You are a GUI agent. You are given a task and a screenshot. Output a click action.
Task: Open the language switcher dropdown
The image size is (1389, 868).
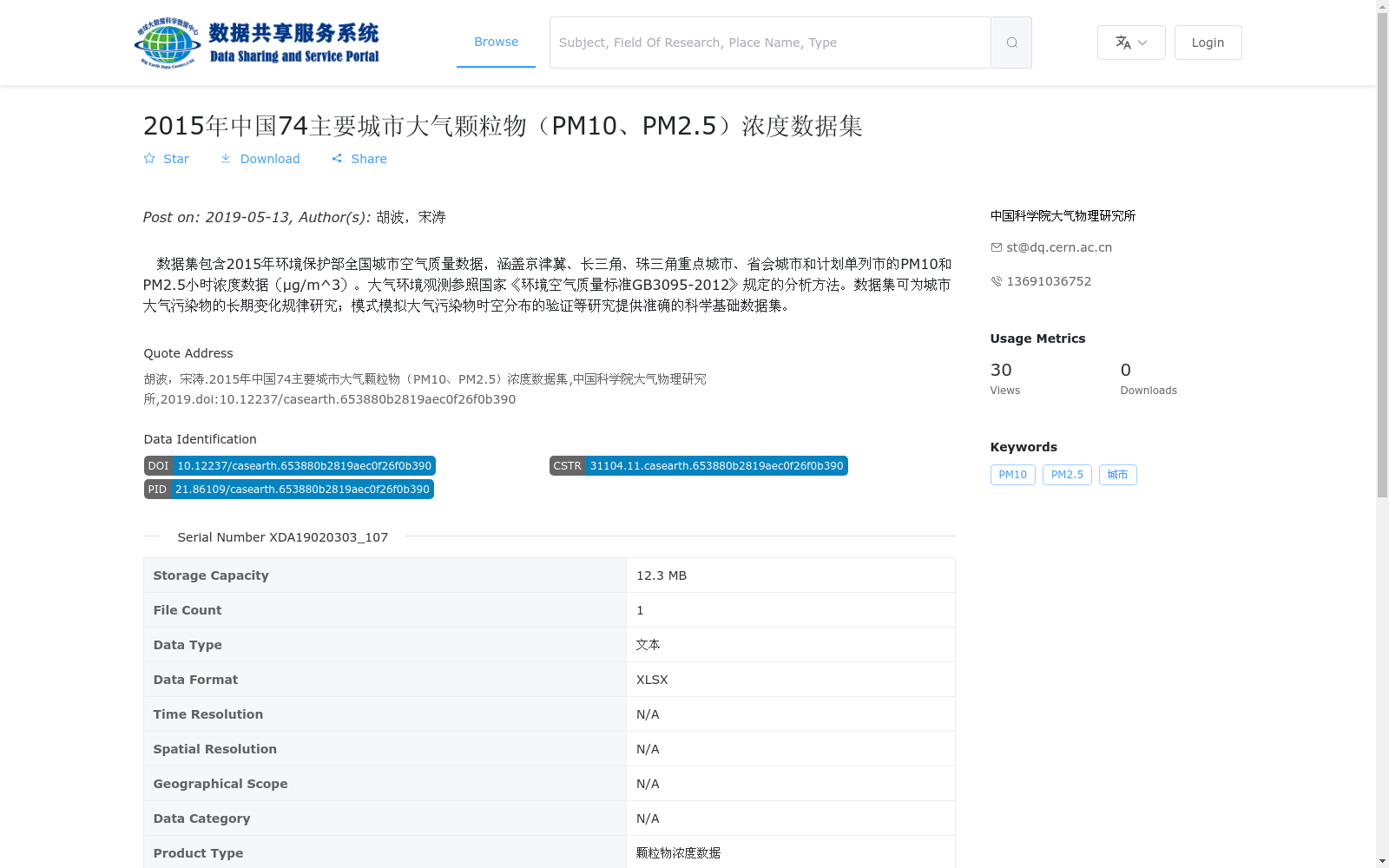pyautogui.click(x=1131, y=43)
